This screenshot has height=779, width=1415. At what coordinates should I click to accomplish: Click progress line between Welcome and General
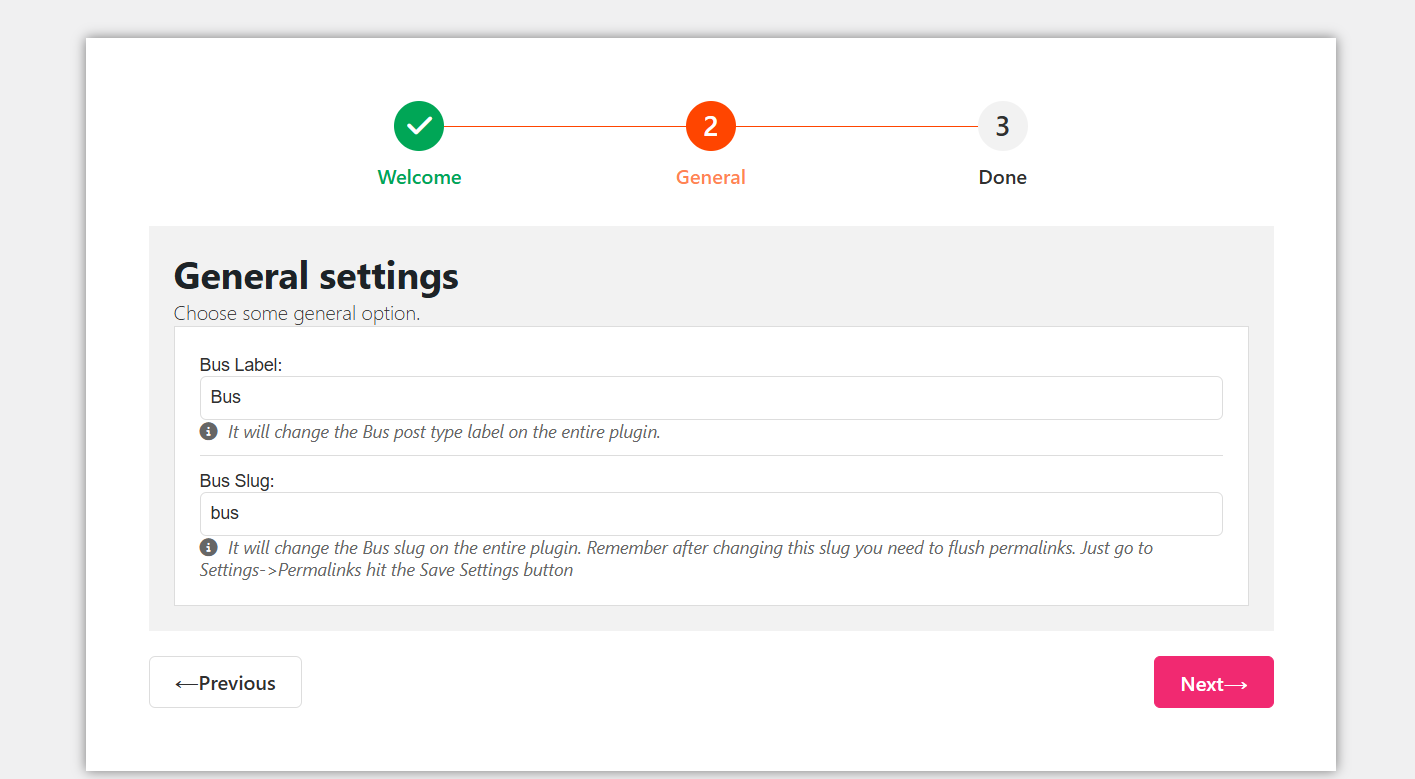[x=565, y=127]
